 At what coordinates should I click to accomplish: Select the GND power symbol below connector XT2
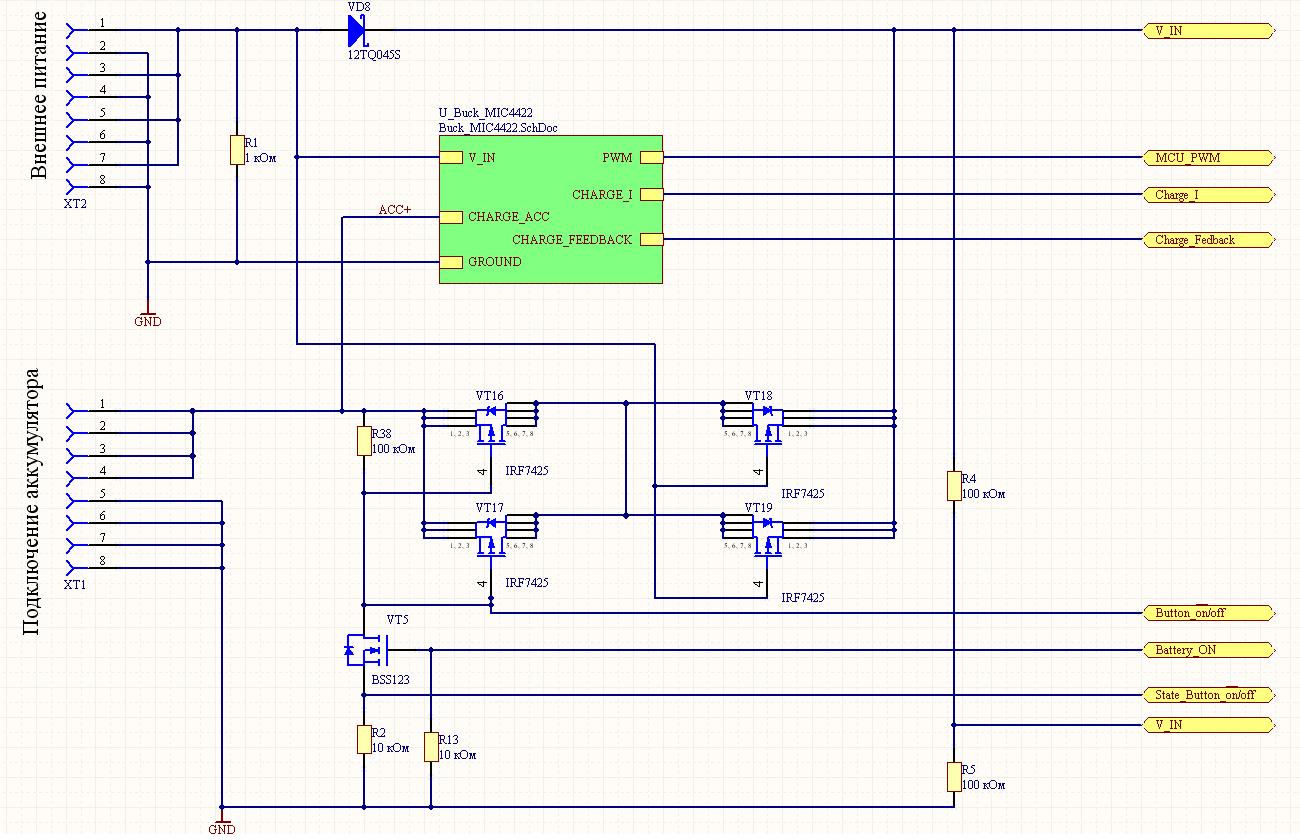[147, 316]
